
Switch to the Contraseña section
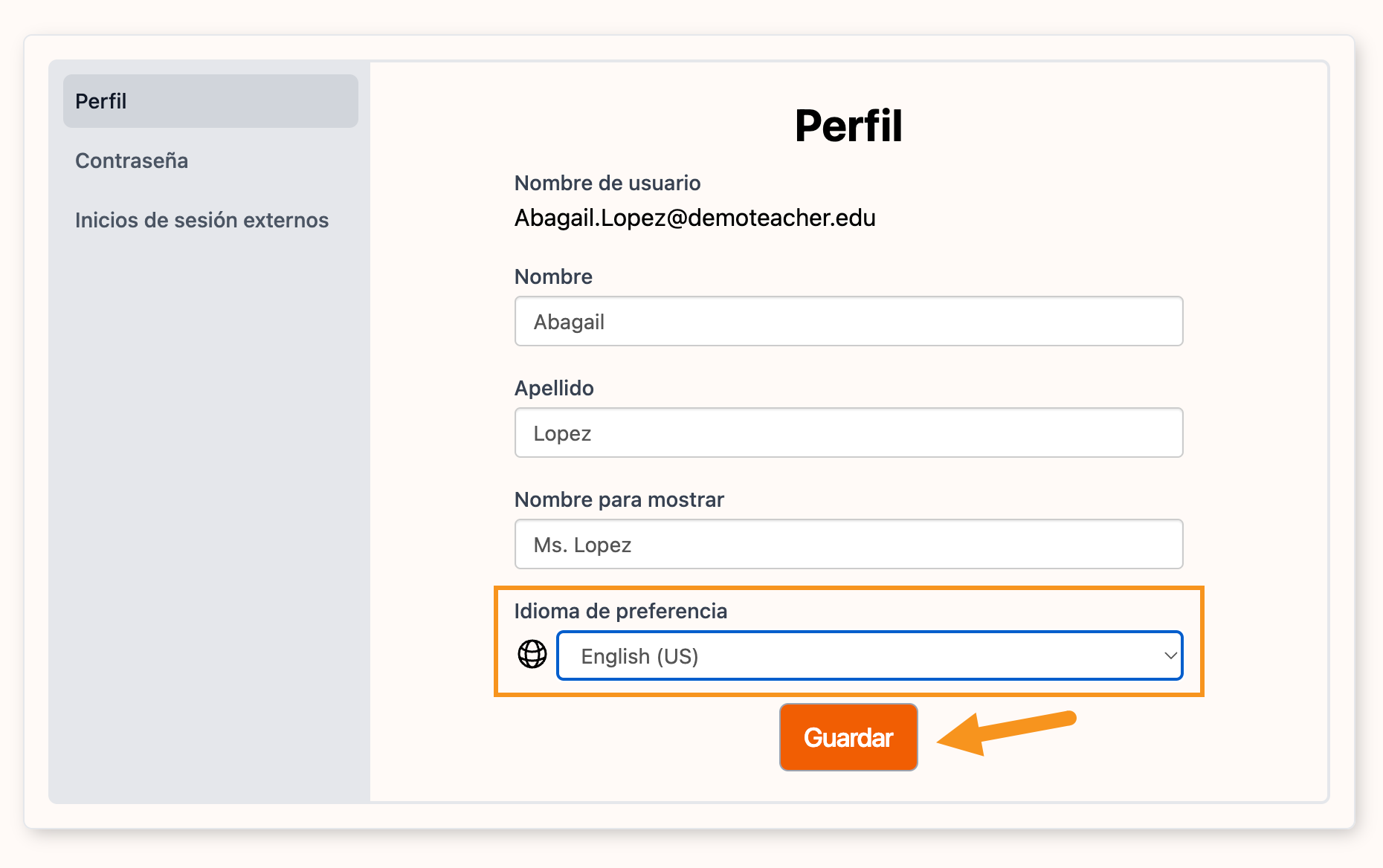click(x=132, y=161)
